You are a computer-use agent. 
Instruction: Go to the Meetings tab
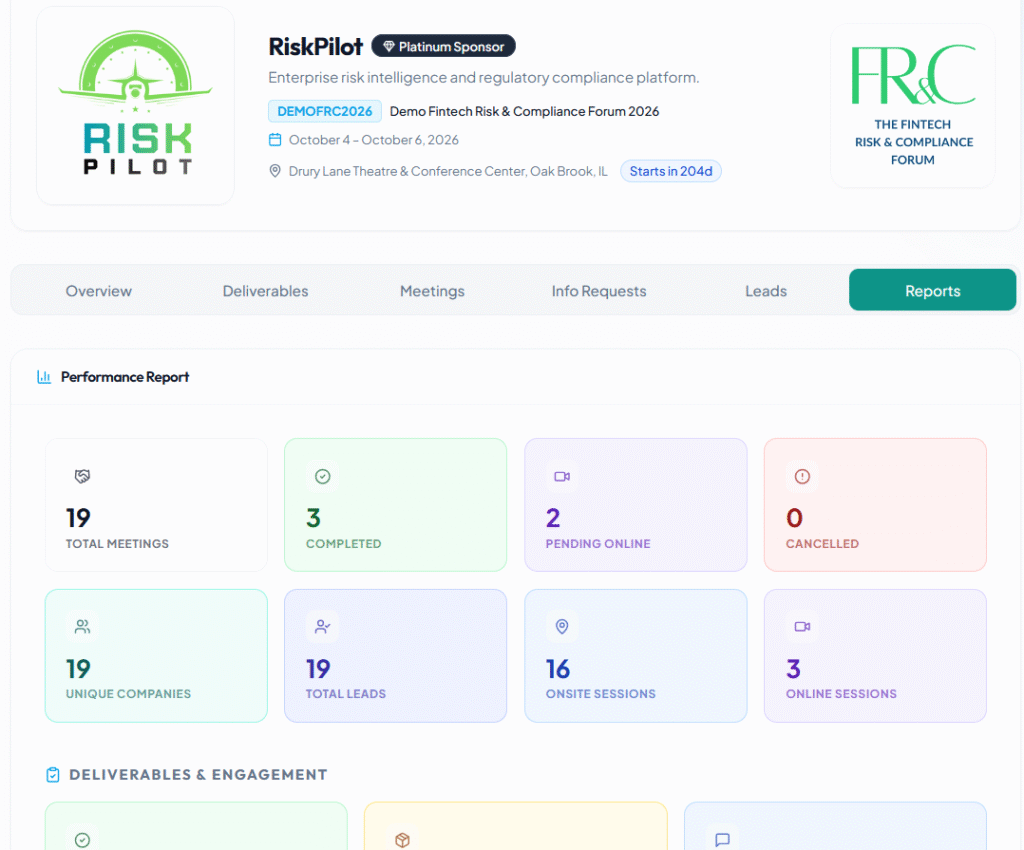(x=432, y=291)
